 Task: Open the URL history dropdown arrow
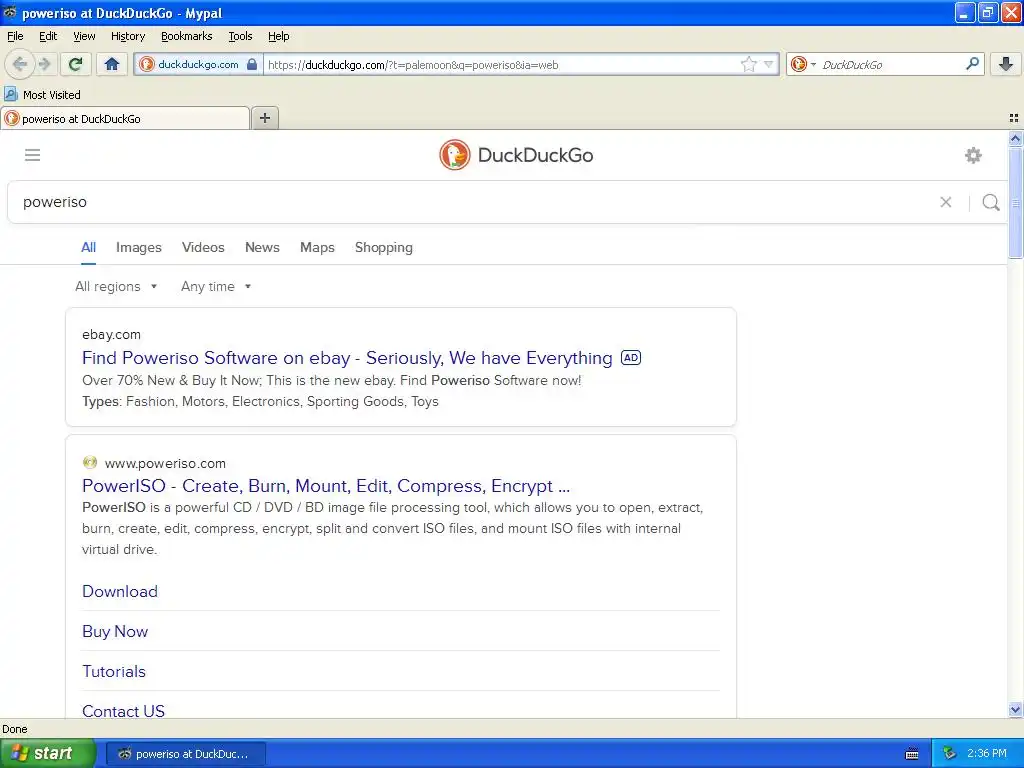(x=769, y=64)
